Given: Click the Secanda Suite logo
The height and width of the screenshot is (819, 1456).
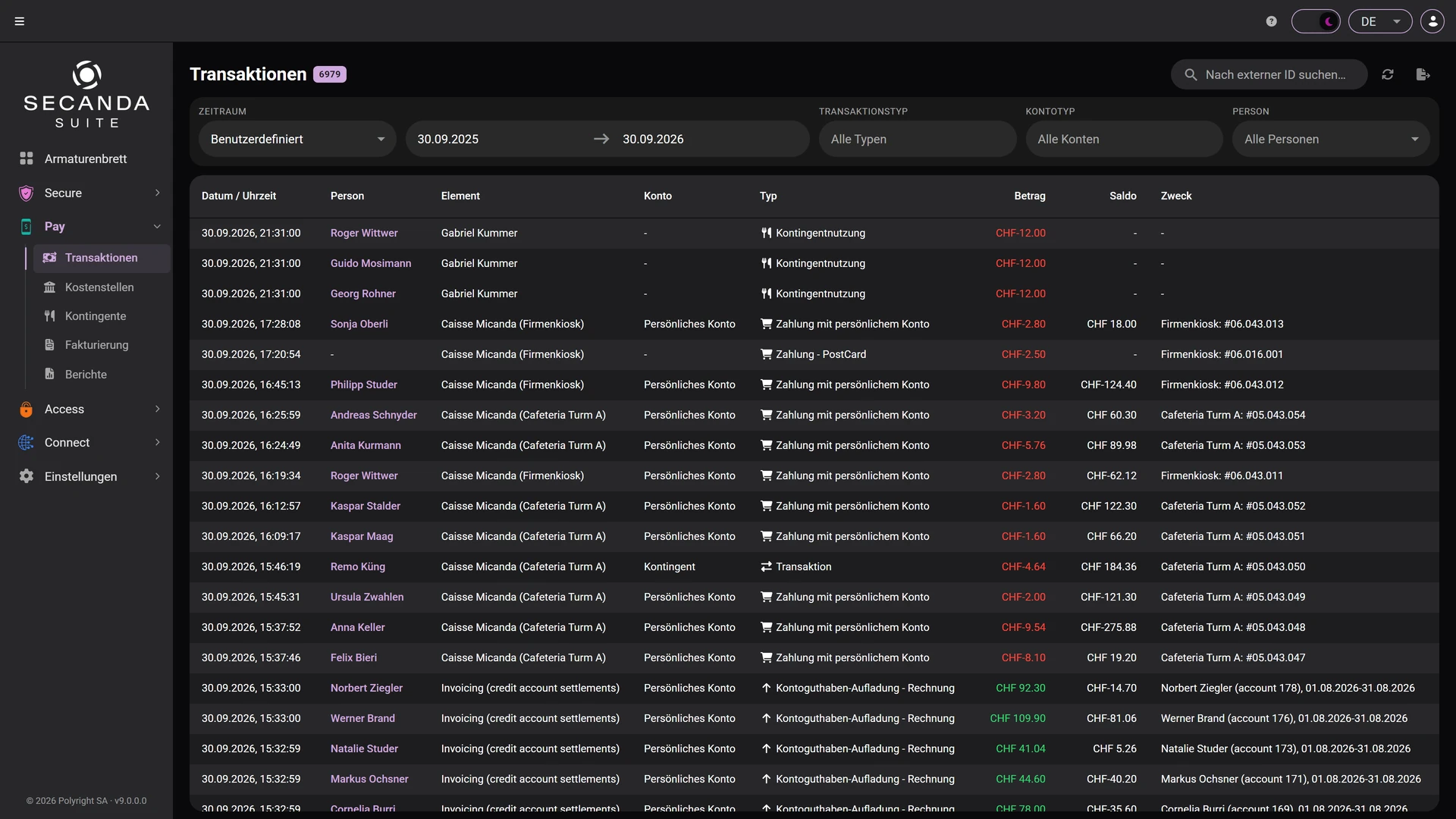Looking at the screenshot, I should [86, 94].
